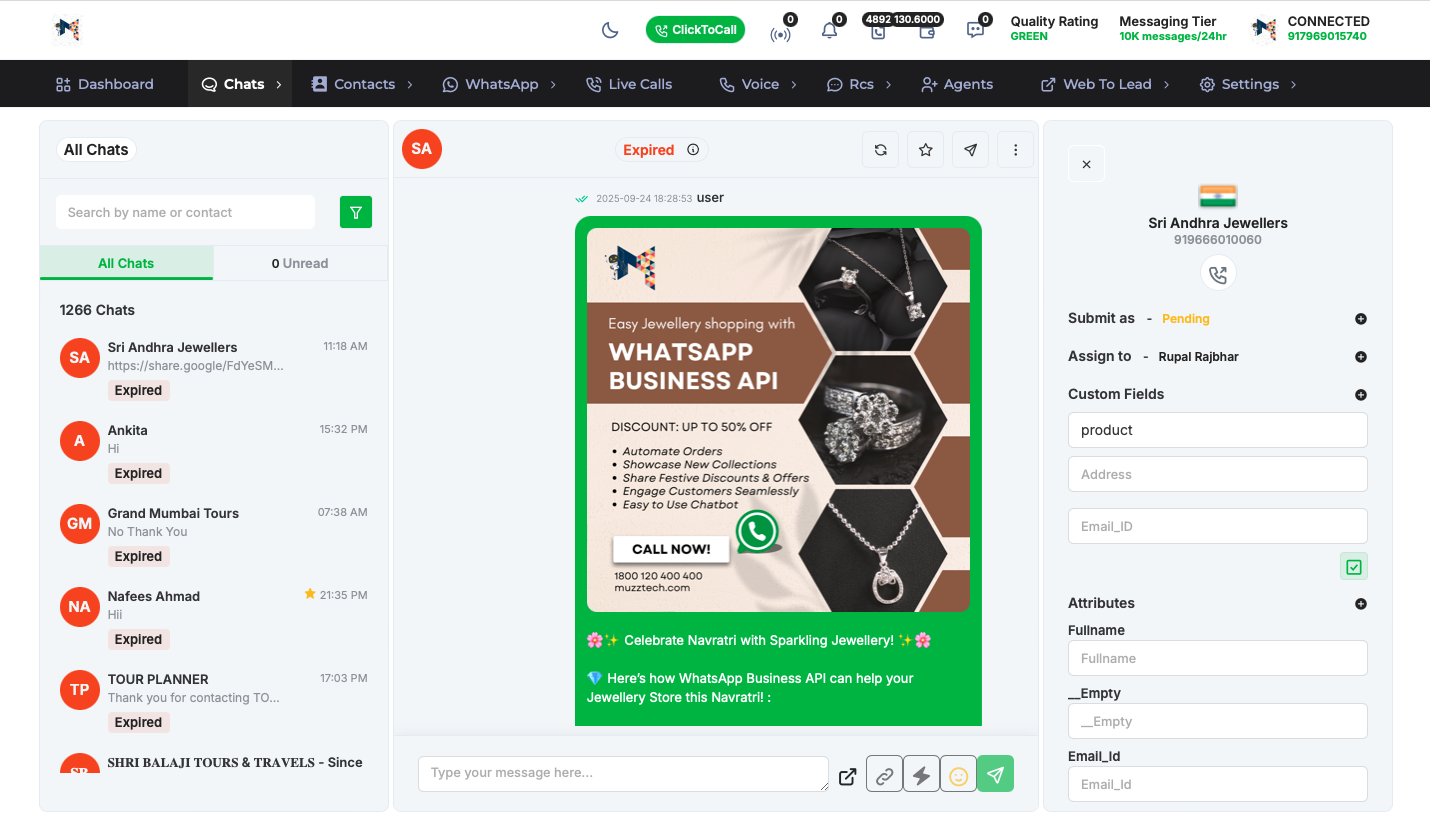Viewport: 1430px width, 820px height.
Task: Click the ClickToCall button
Action: (695, 30)
